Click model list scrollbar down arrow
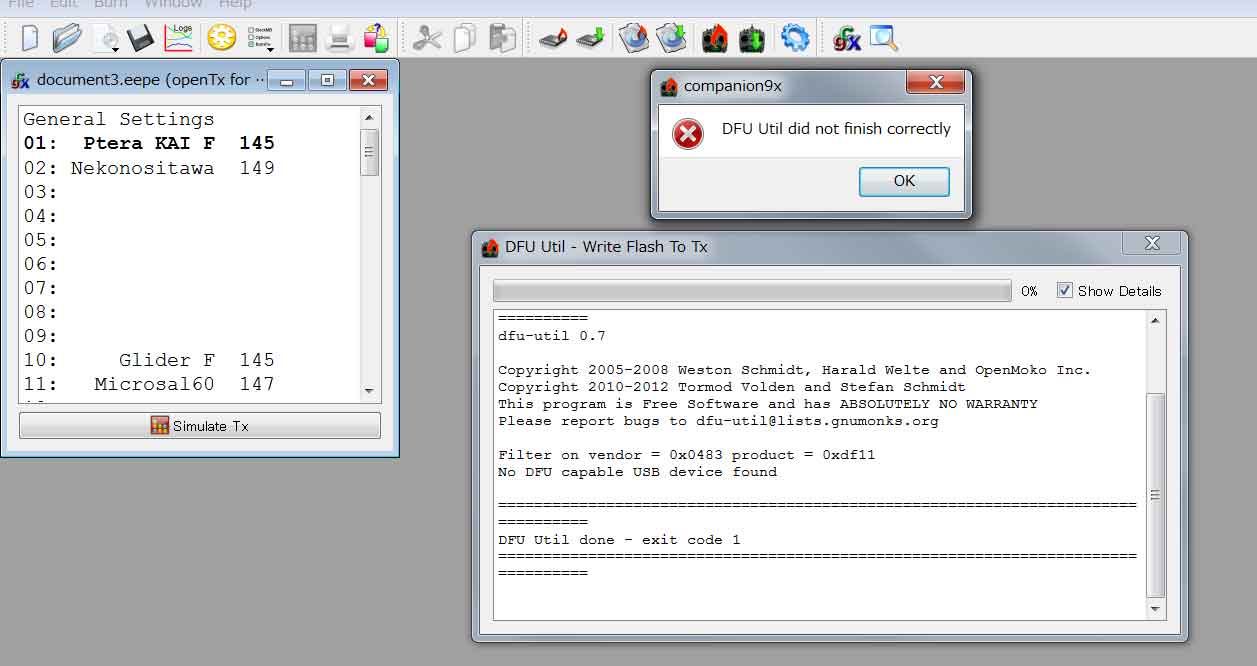Viewport: 1257px width, 666px height. point(369,392)
